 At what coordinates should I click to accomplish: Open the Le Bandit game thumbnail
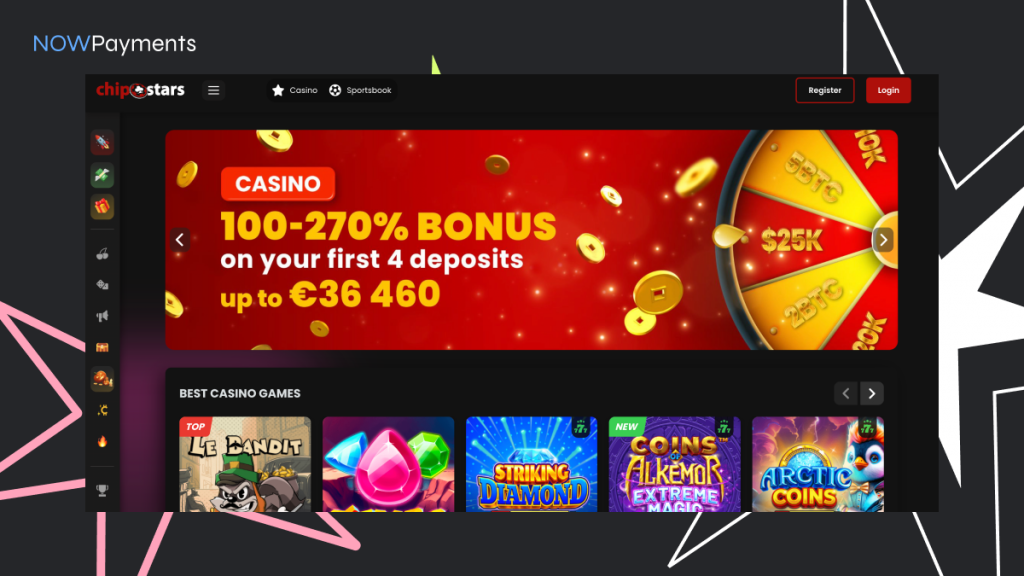pos(245,464)
